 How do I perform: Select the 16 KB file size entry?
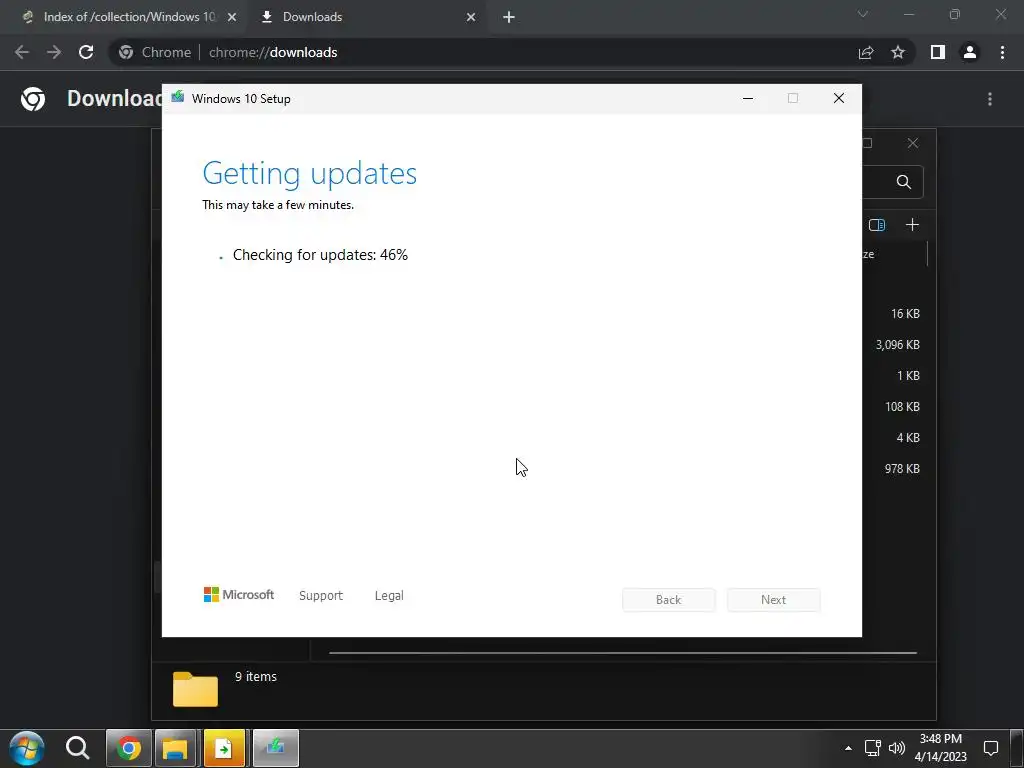click(x=905, y=313)
